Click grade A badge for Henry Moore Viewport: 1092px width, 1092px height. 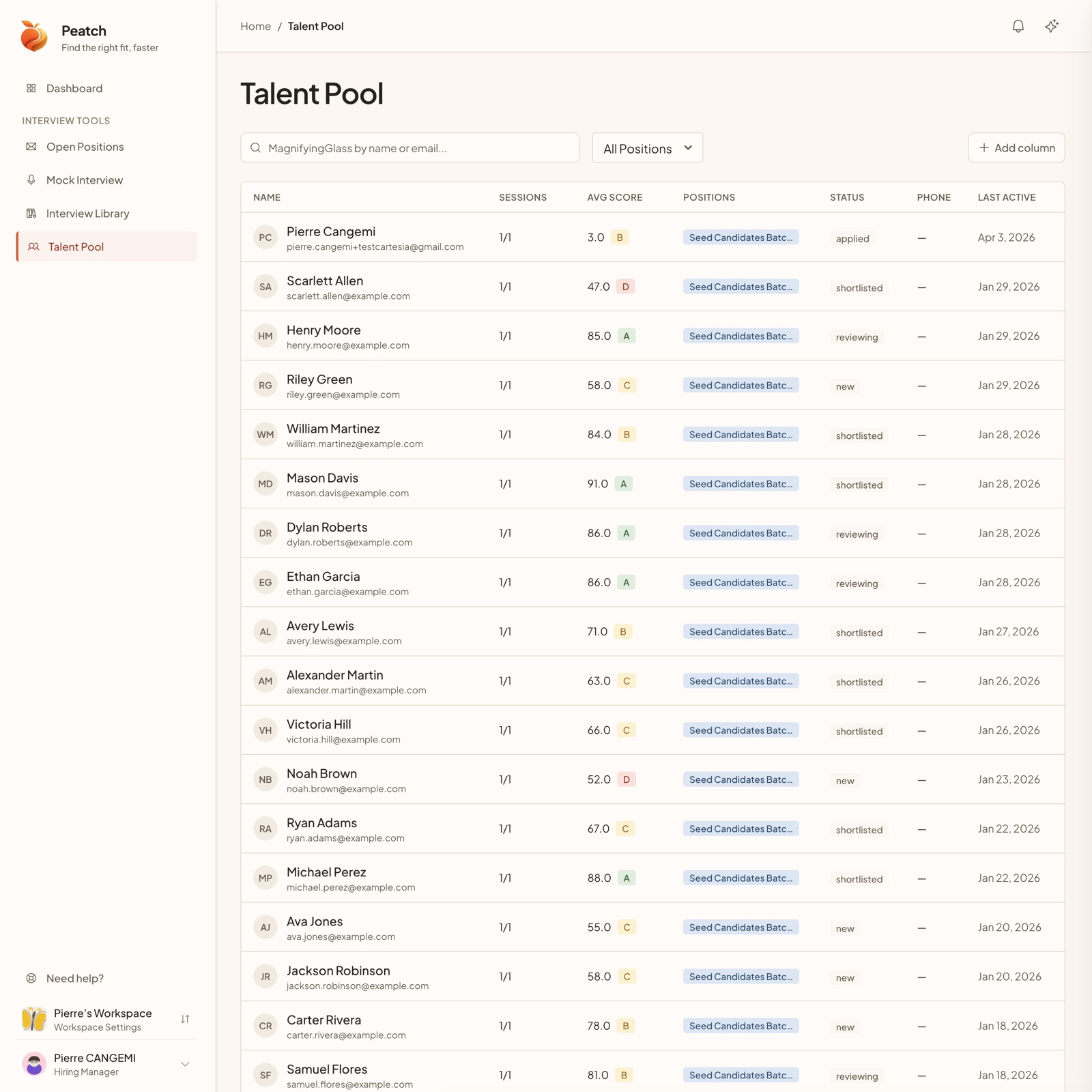tap(627, 336)
